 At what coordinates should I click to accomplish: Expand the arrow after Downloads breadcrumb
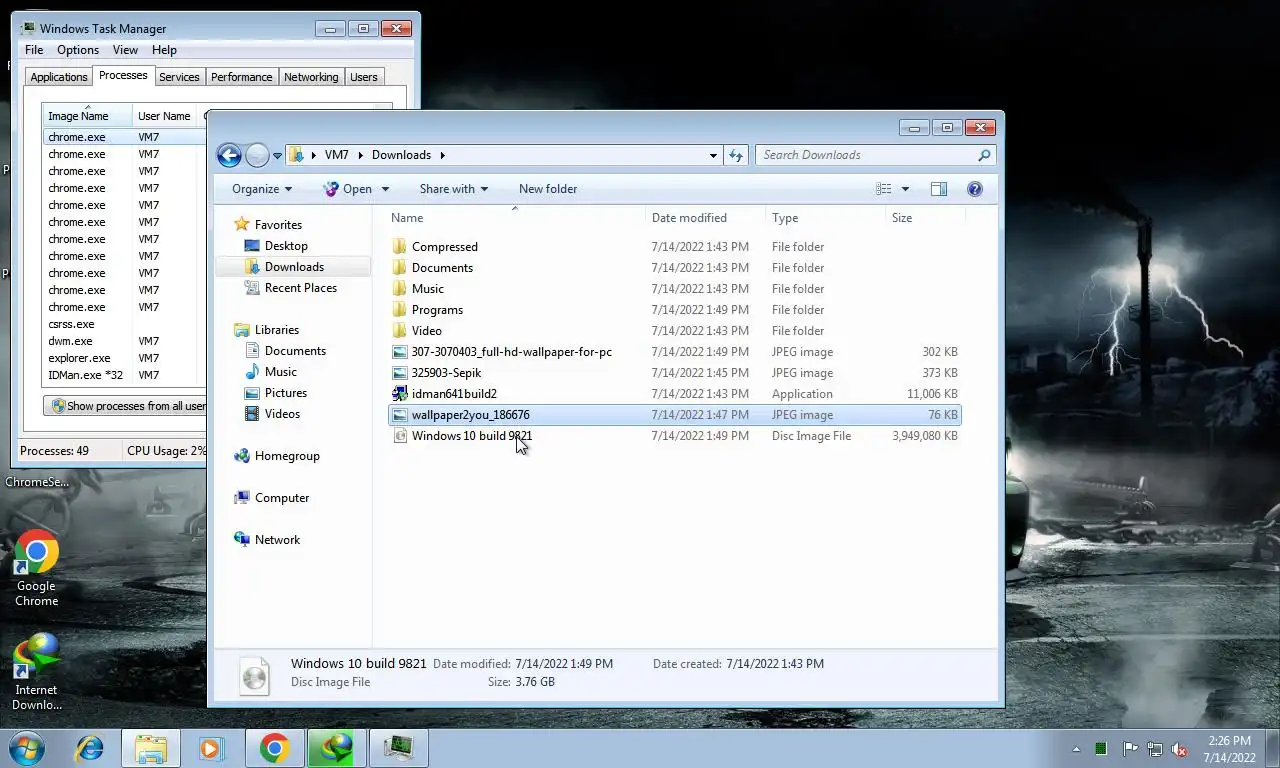[x=442, y=155]
